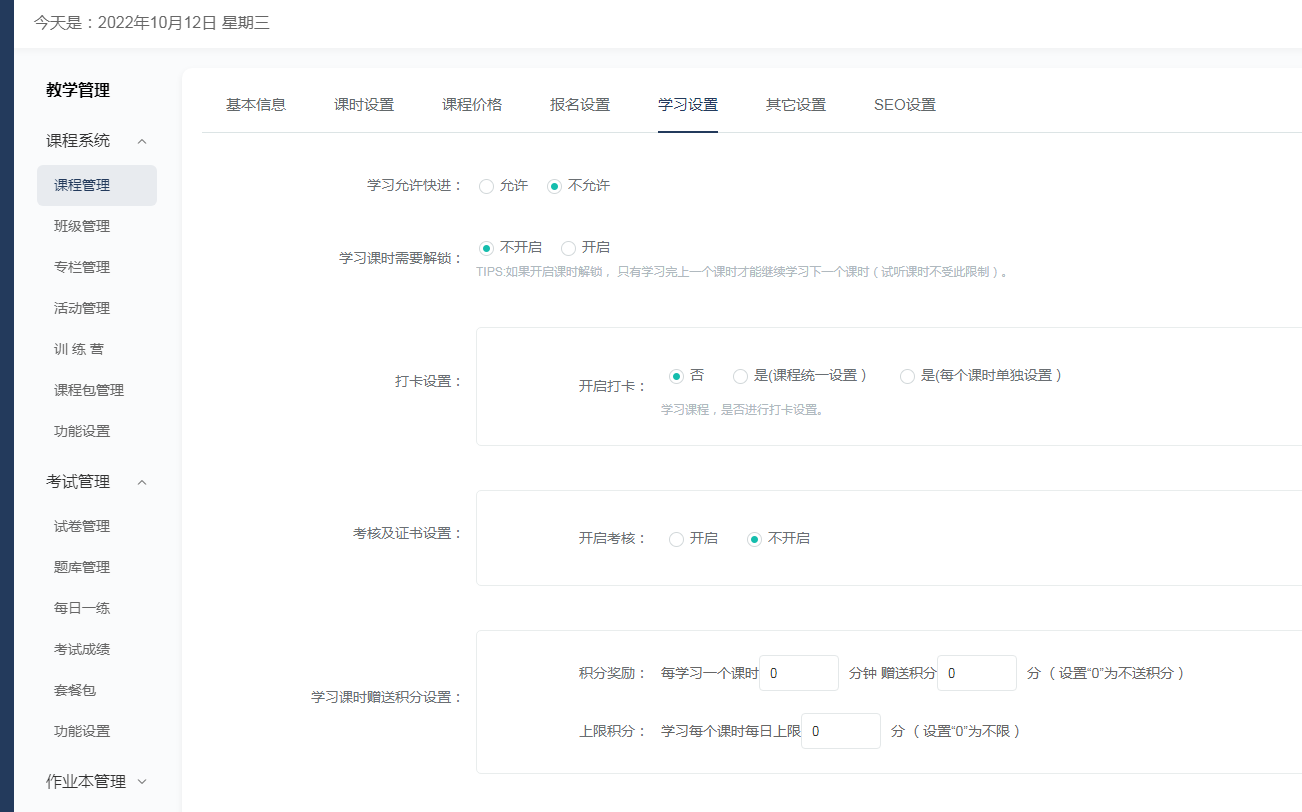
Task: Choose 是(课程统一设置) for 开启打卡
Action: (x=741, y=376)
